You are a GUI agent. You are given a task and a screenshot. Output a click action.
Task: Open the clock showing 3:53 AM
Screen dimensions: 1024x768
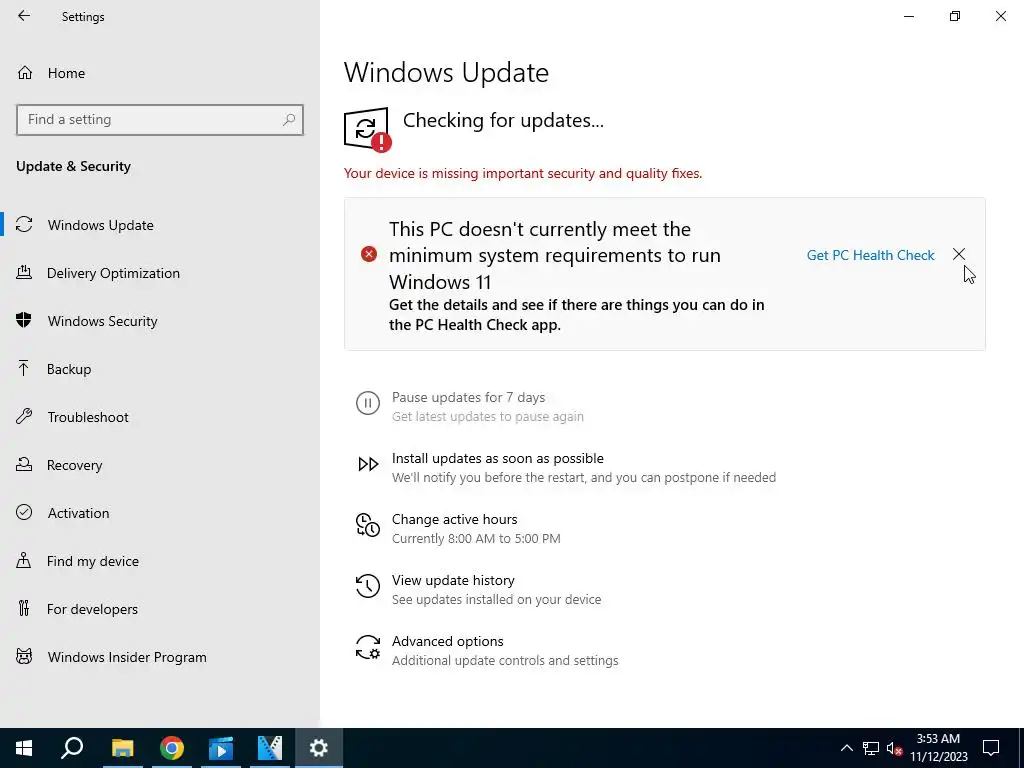938,748
